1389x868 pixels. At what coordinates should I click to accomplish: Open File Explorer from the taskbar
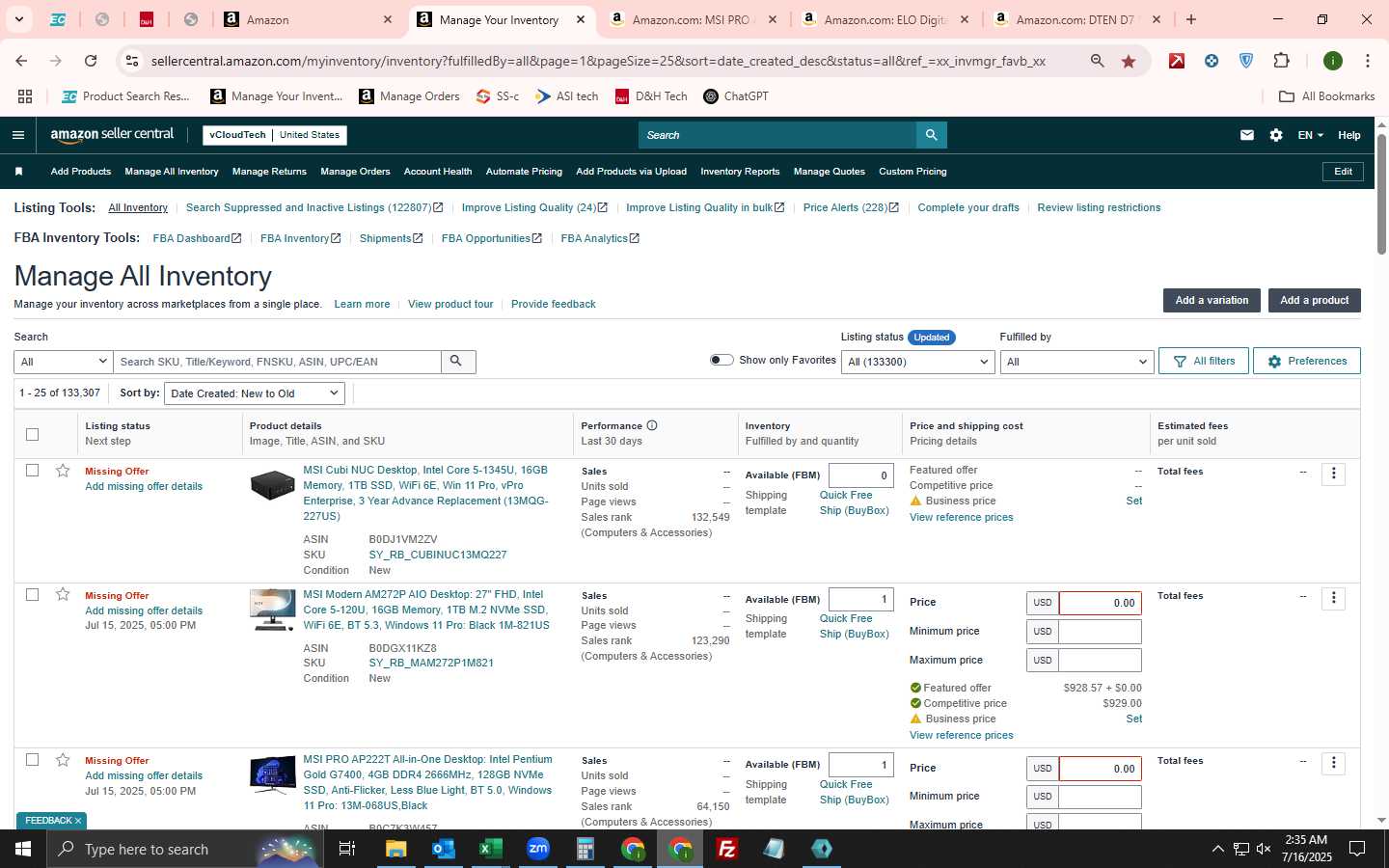[395, 849]
